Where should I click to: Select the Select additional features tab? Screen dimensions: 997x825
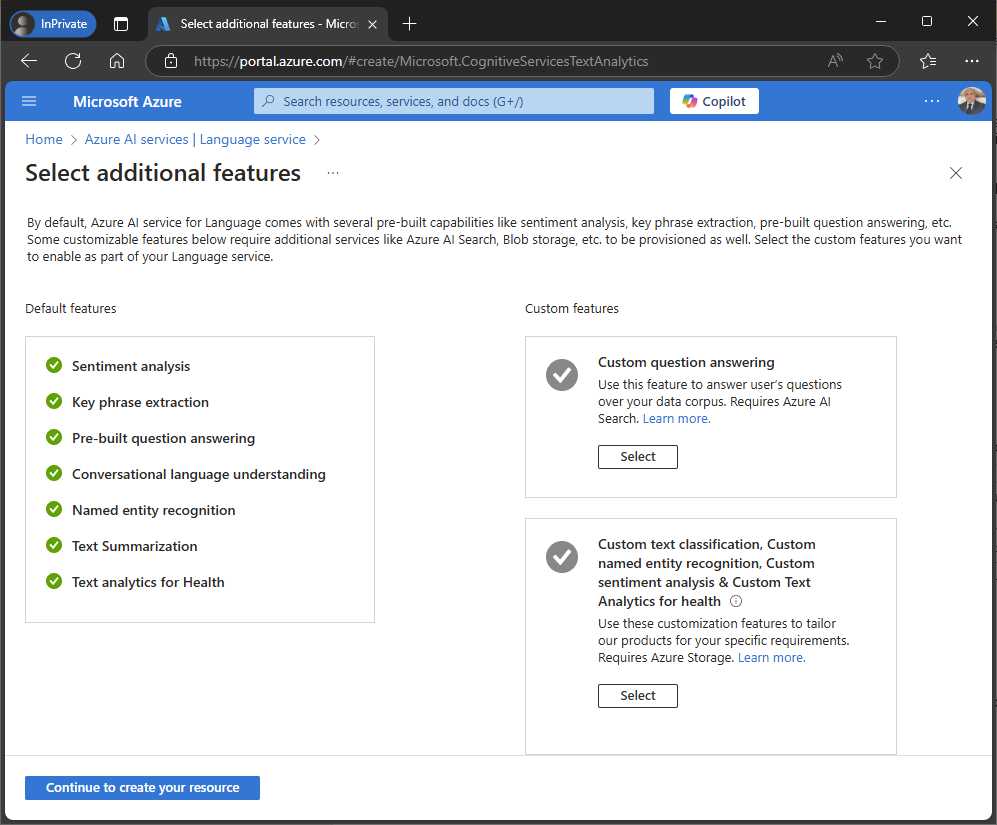pos(268,24)
